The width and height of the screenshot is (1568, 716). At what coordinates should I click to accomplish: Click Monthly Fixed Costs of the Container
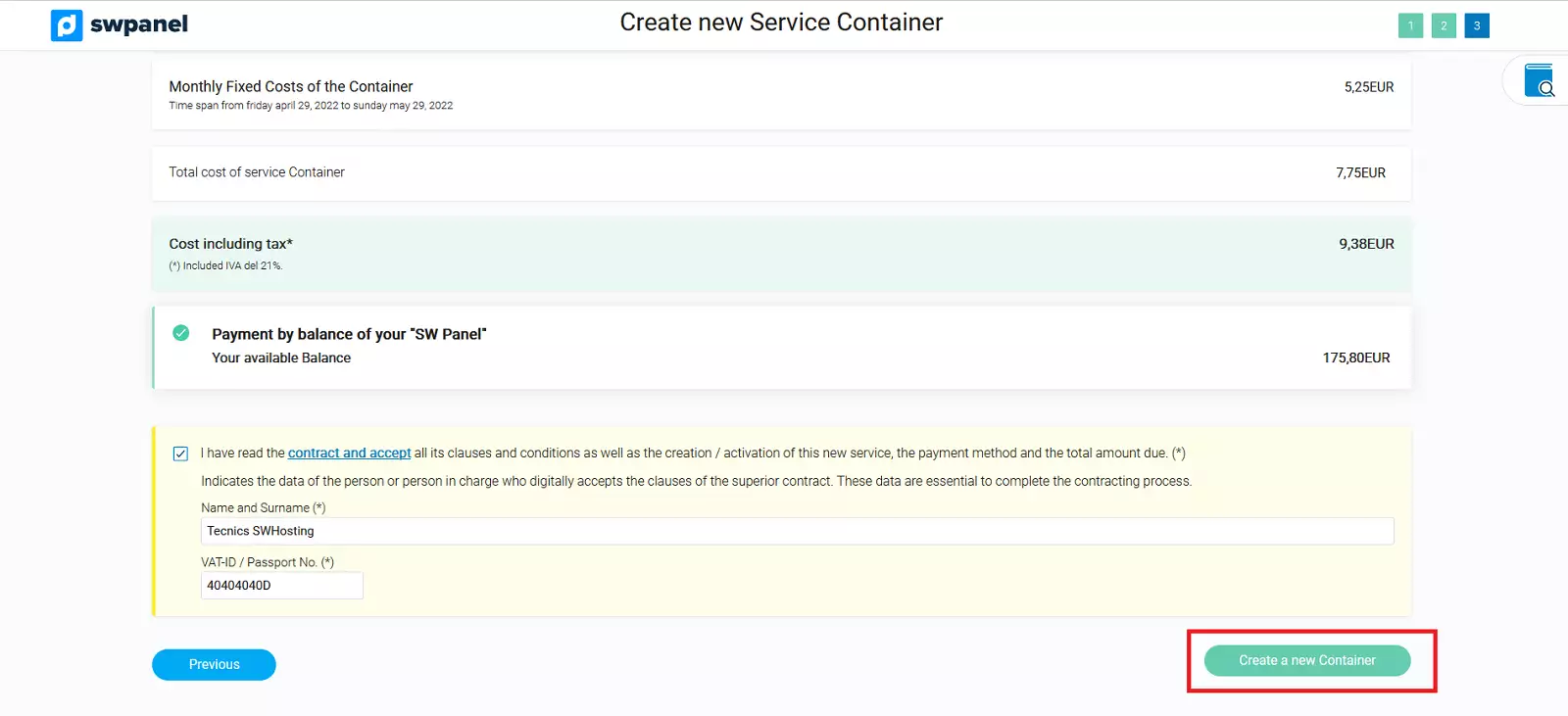(291, 86)
